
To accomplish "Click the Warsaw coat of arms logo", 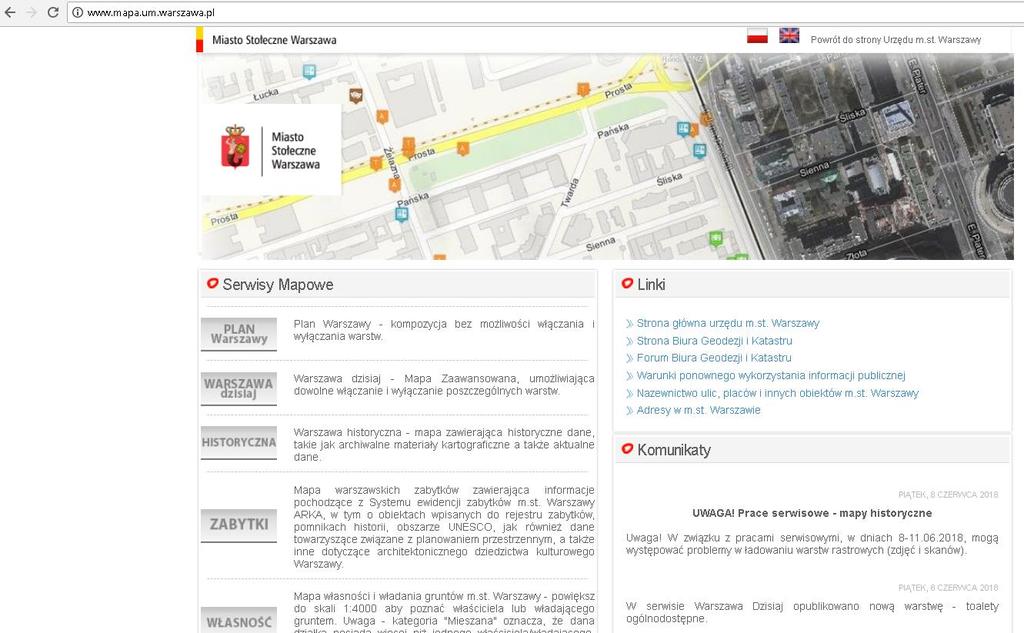I will tap(235, 148).
